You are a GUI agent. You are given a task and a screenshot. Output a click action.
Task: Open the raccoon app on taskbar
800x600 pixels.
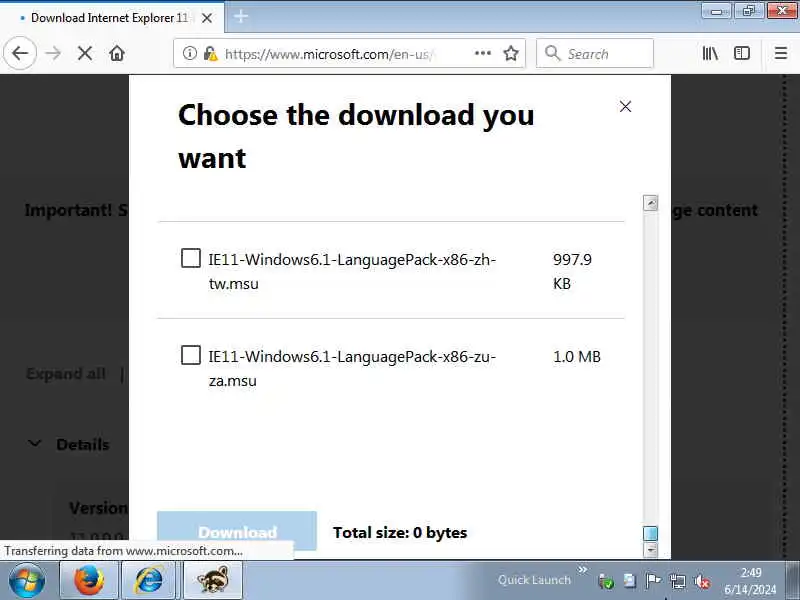(x=212, y=581)
